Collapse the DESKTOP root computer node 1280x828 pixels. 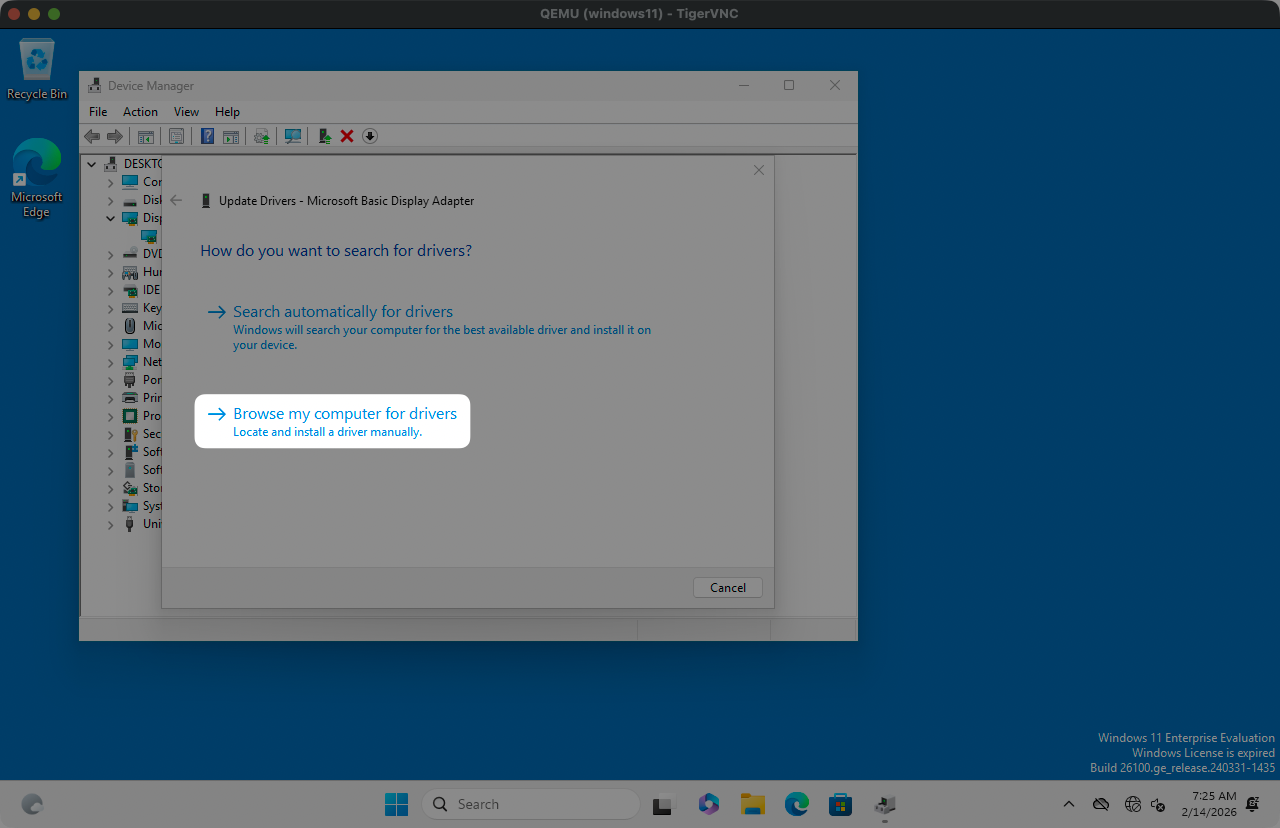tap(92, 164)
